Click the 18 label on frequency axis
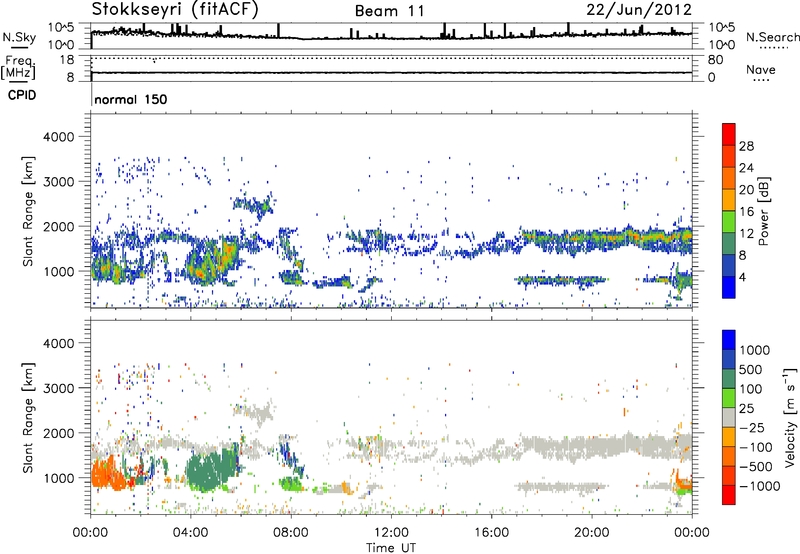The image size is (800, 554). pos(67,60)
